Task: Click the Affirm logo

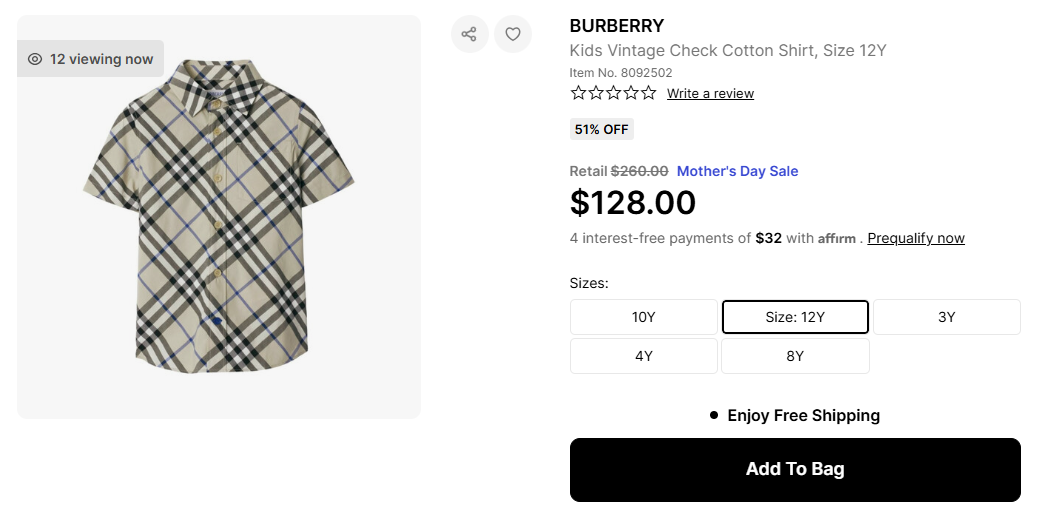Action: (x=837, y=239)
